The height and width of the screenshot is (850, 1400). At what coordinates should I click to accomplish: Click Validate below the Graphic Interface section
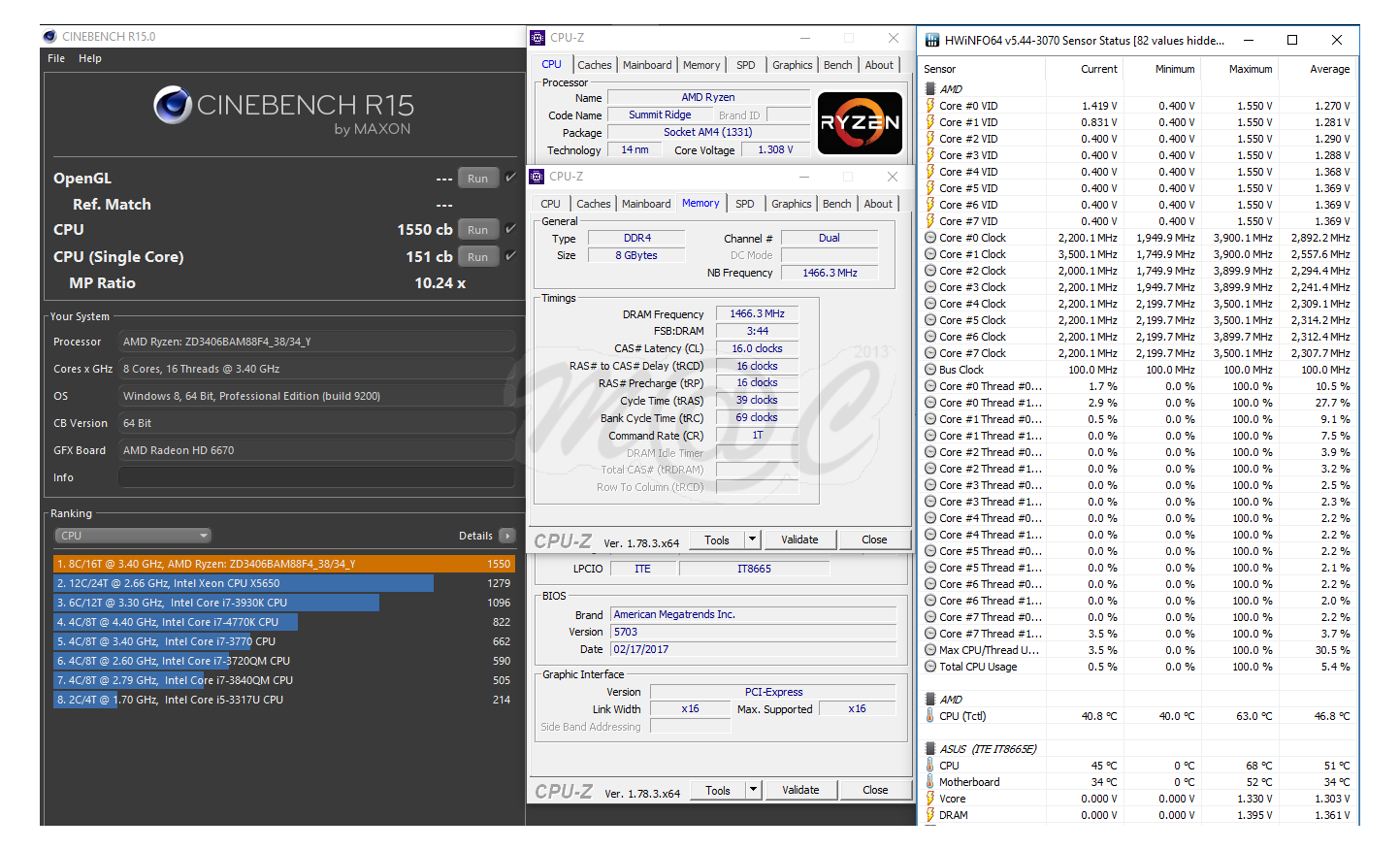(x=800, y=790)
